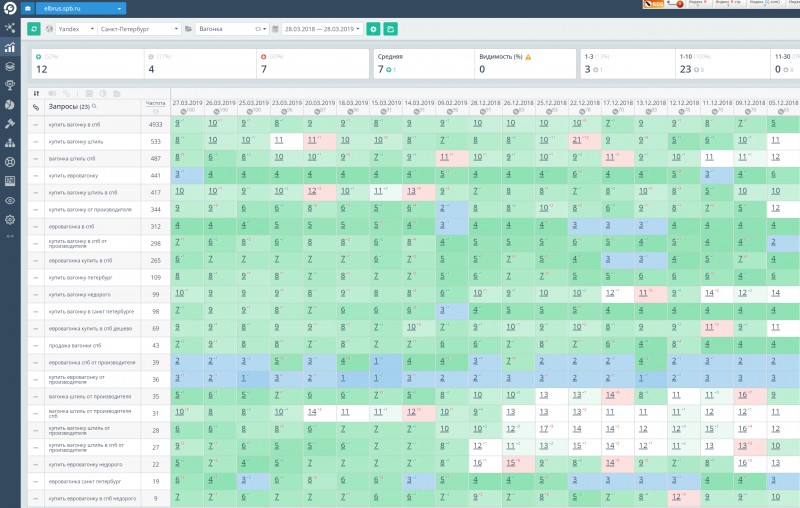Viewport: 800px width, 508px height.
Task: Click the green refresh positions button
Action: (34, 29)
